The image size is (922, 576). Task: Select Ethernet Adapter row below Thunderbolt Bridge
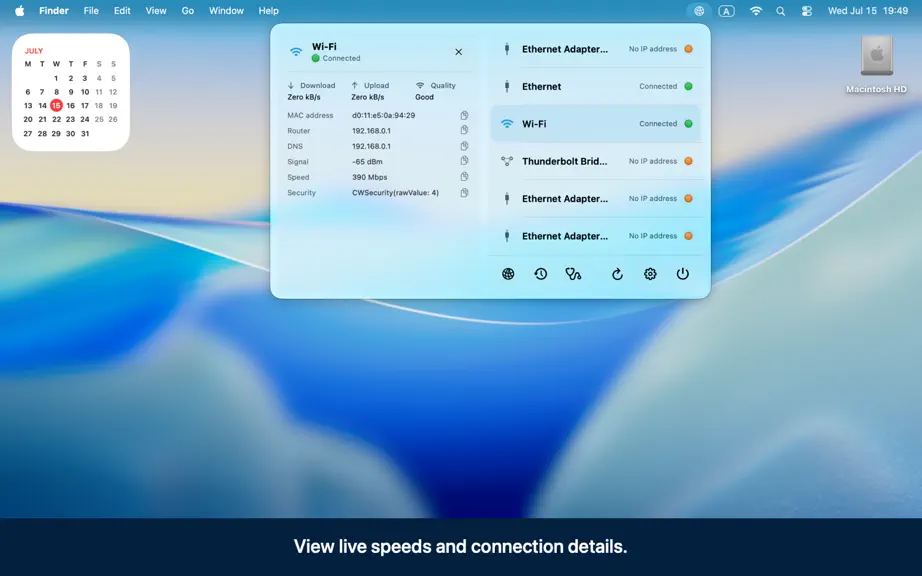(x=596, y=199)
